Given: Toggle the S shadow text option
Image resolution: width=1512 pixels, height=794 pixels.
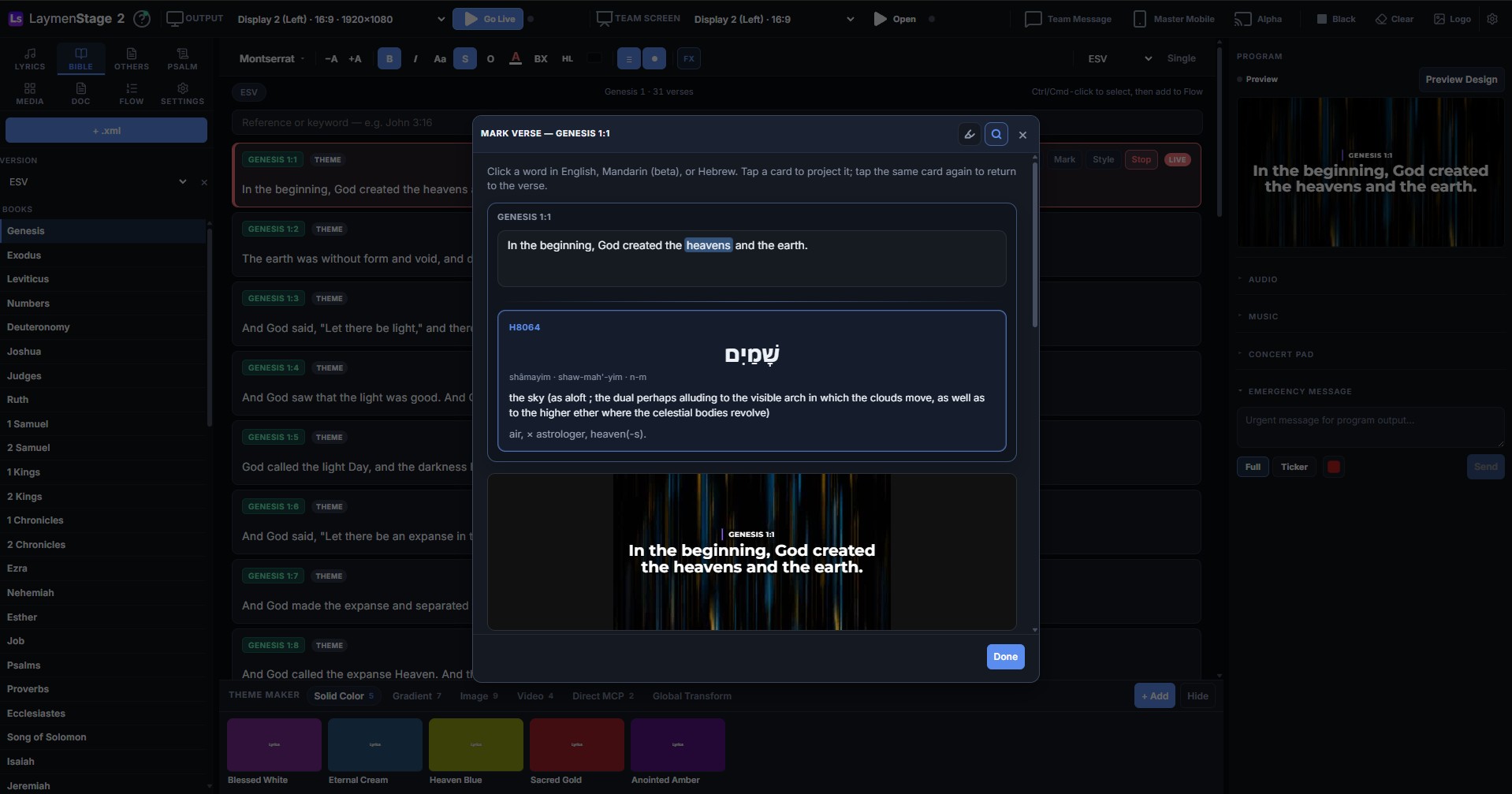Looking at the screenshot, I should coord(465,58).
